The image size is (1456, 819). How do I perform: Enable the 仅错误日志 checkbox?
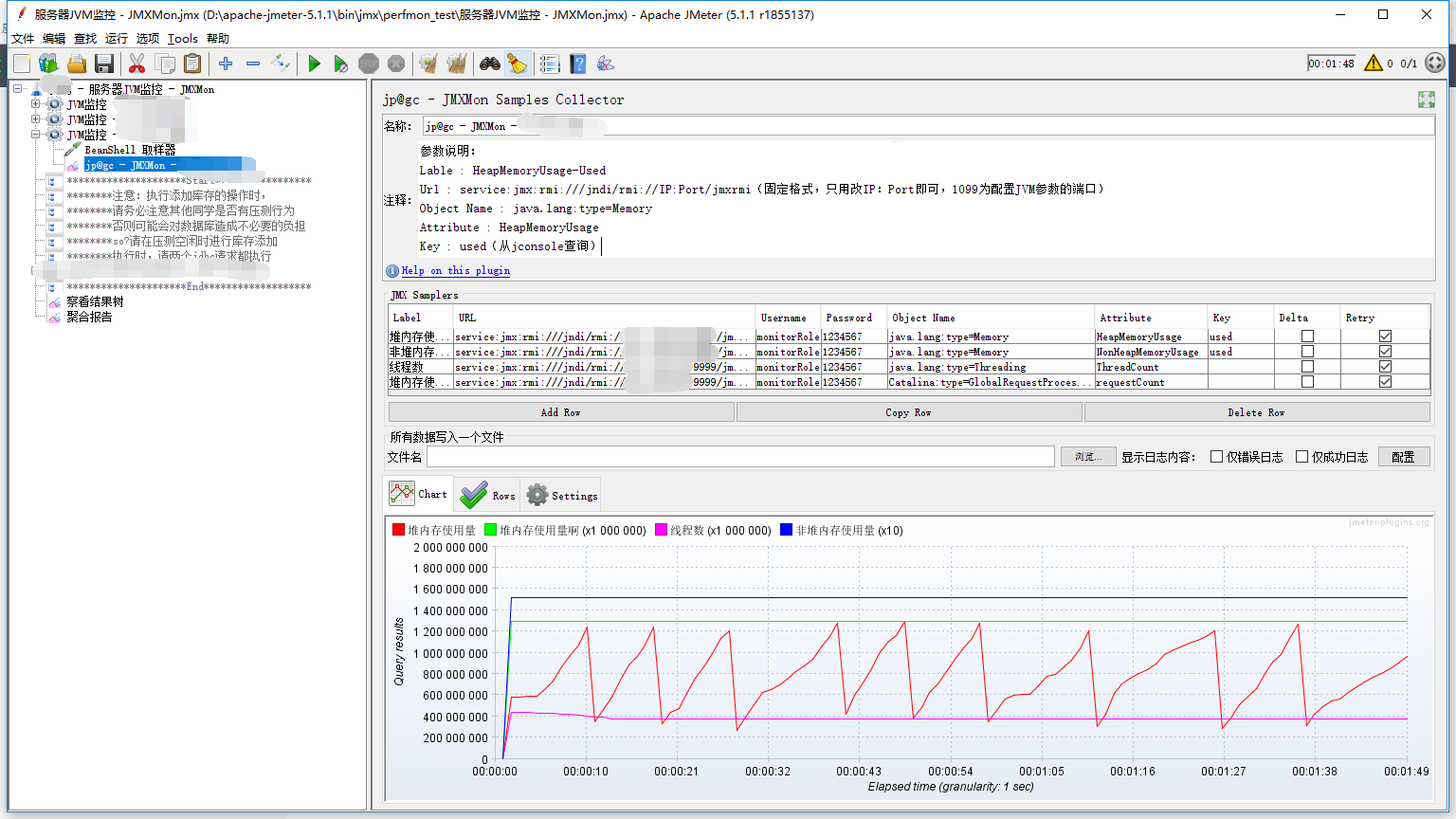coord(1216,457)
